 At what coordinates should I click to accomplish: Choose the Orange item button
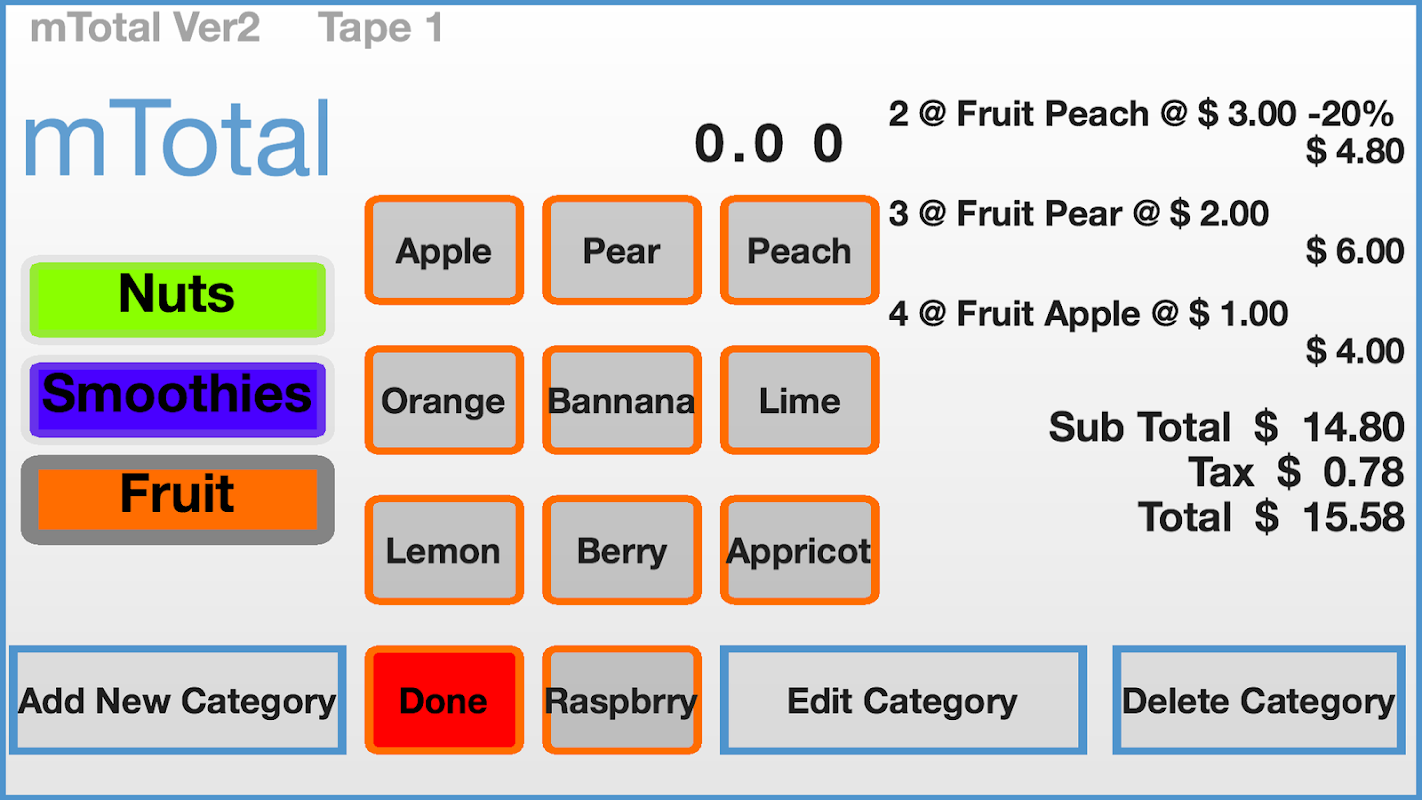click(x=444, y=400)
